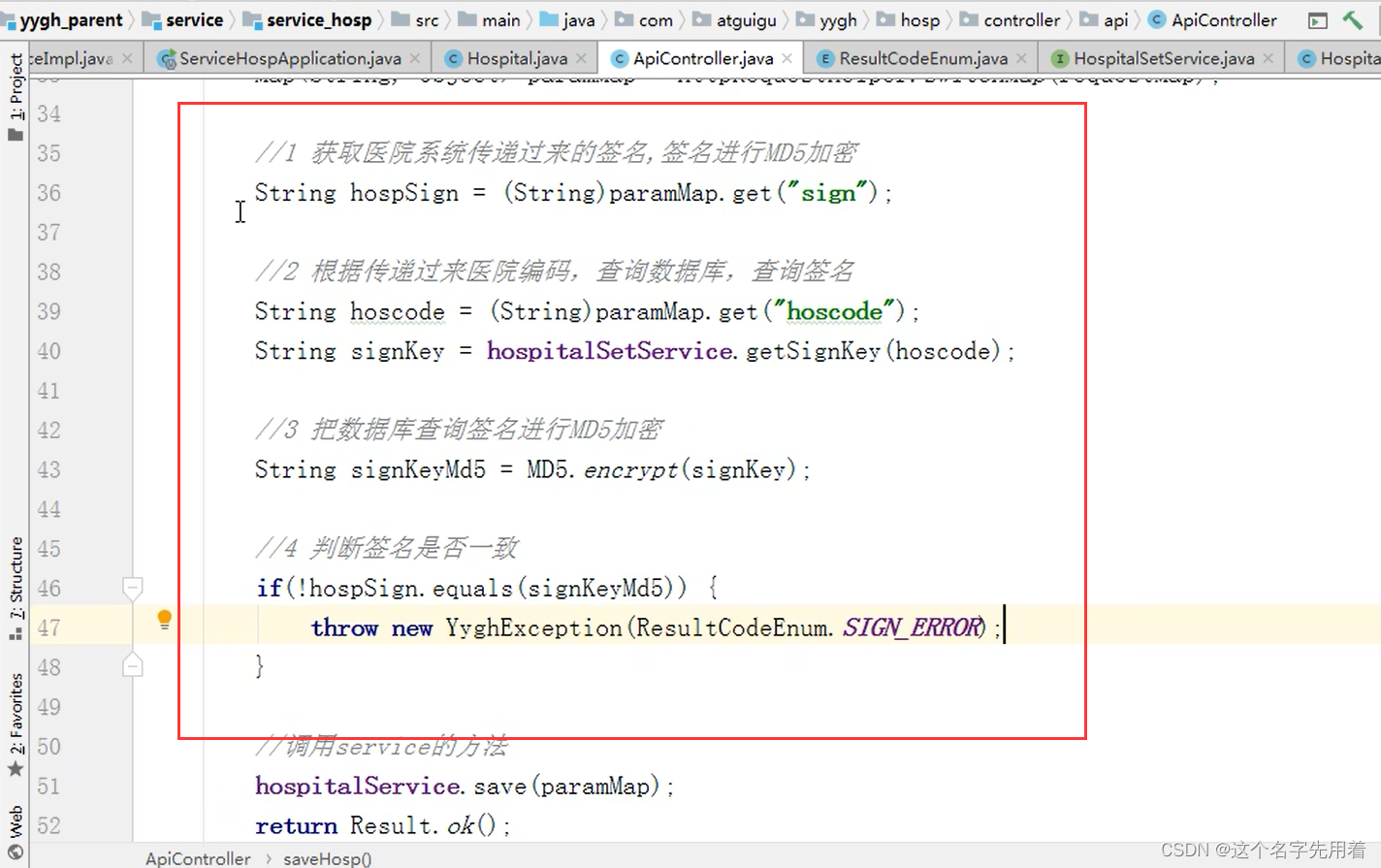Image resolution: width=1381 pixels, height=868 pixels.
Task: Click saveHosp() in the bottom breadcrumb
Action: (327, 858)
